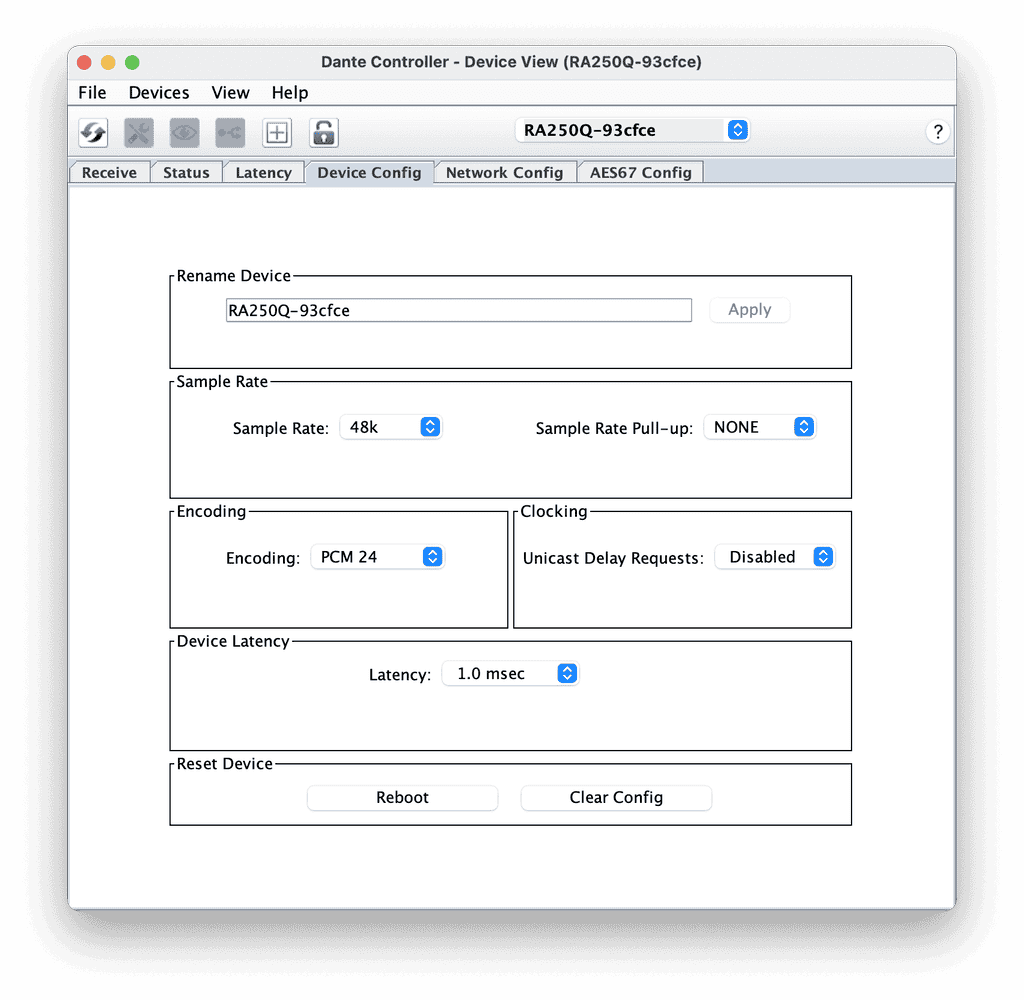Open help with the question mark button
1024x1000 pixels.
pyautogui.click(x=937, y=132)
